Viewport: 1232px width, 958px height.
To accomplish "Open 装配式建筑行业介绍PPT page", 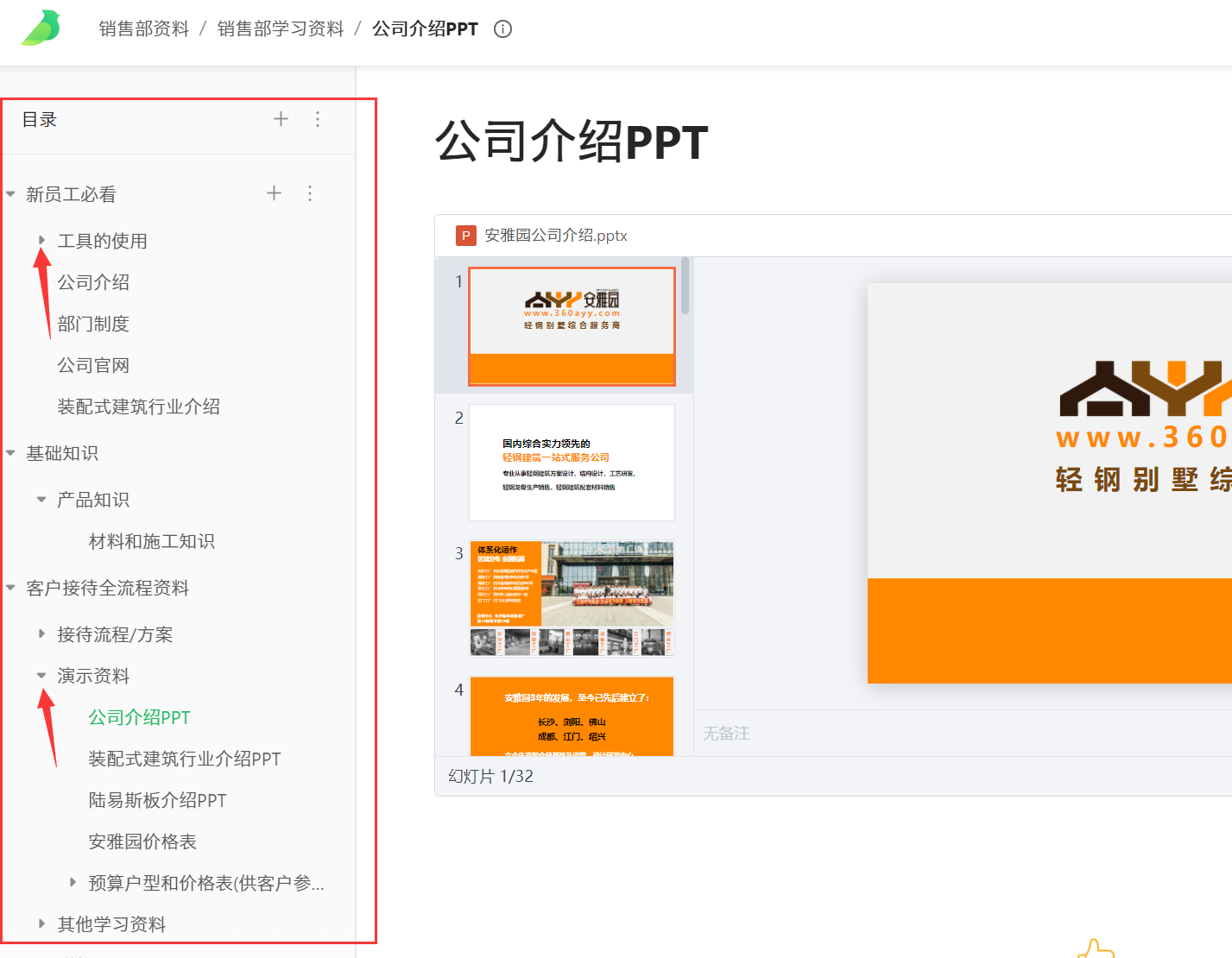I will pyautogui.click(x=185, y=759).
